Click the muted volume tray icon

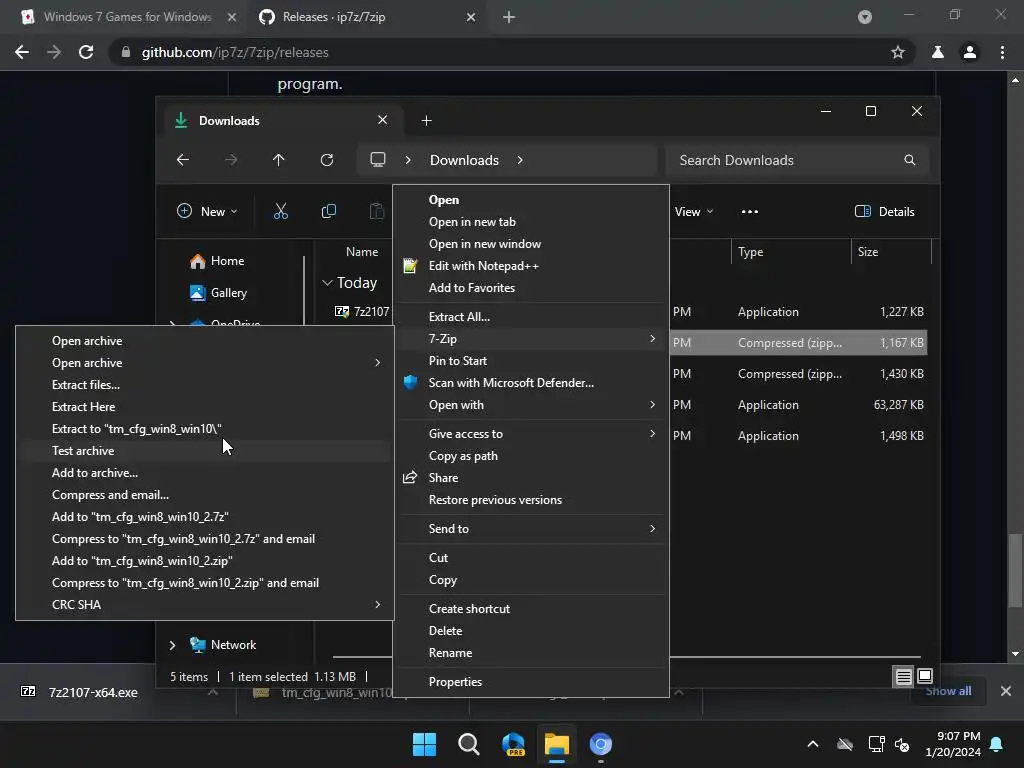point(903,744)
